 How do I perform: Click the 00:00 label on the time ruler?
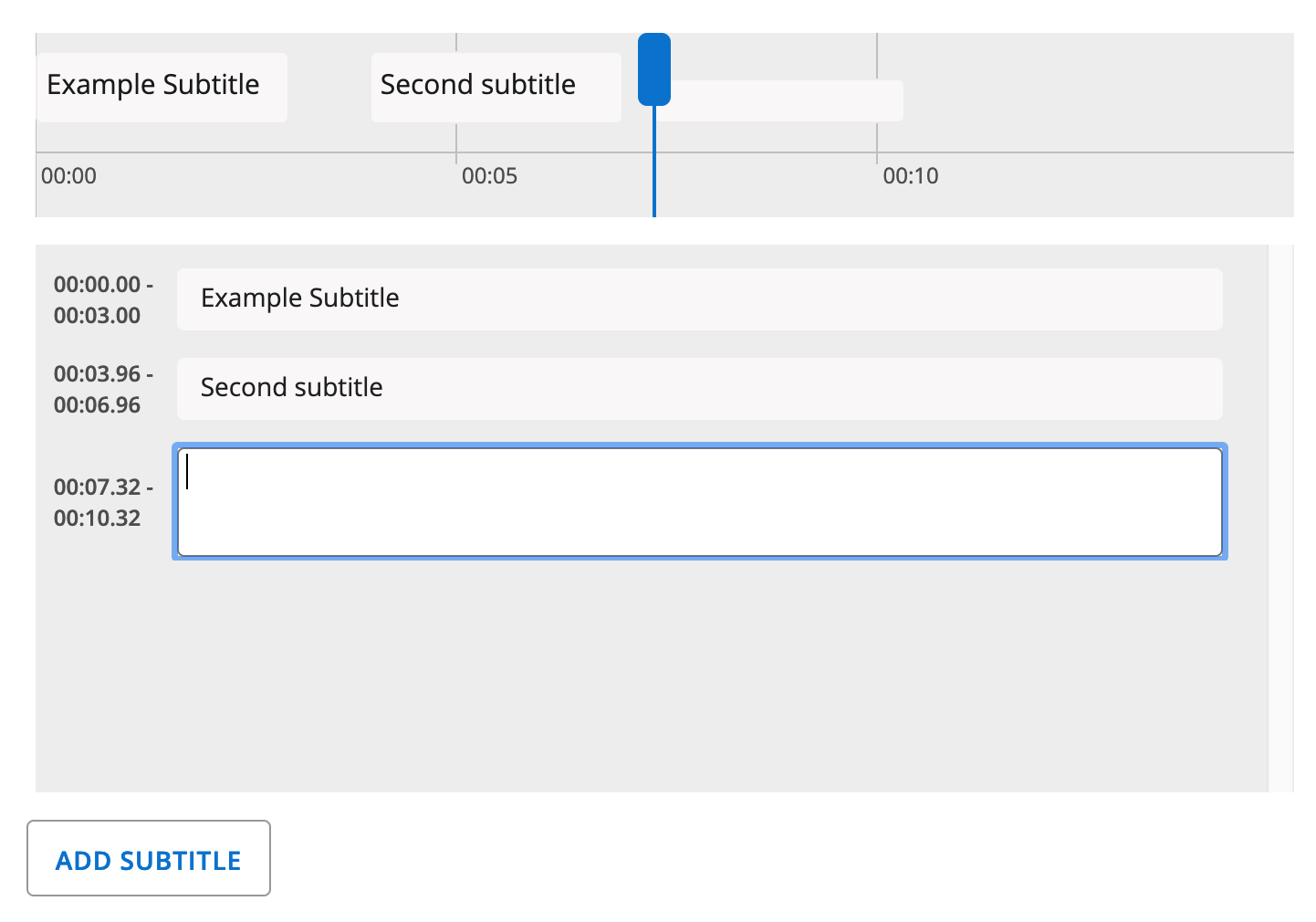[x=68, y=176]
